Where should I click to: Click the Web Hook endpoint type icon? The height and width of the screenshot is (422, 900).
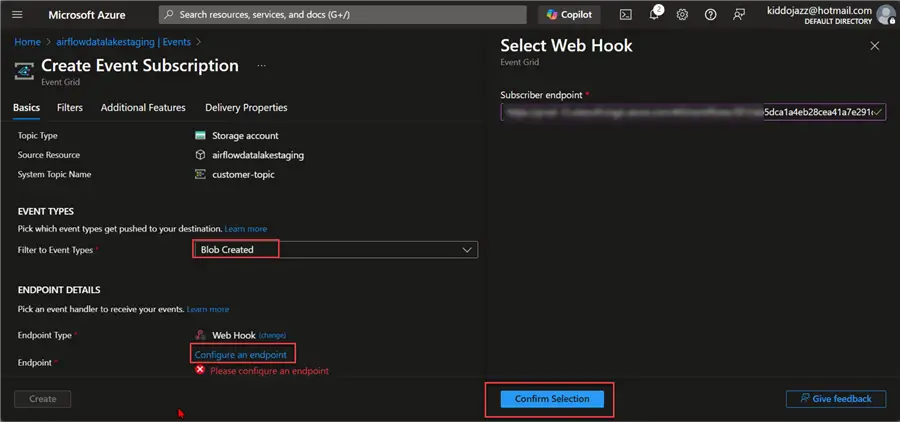coord(200,335)
